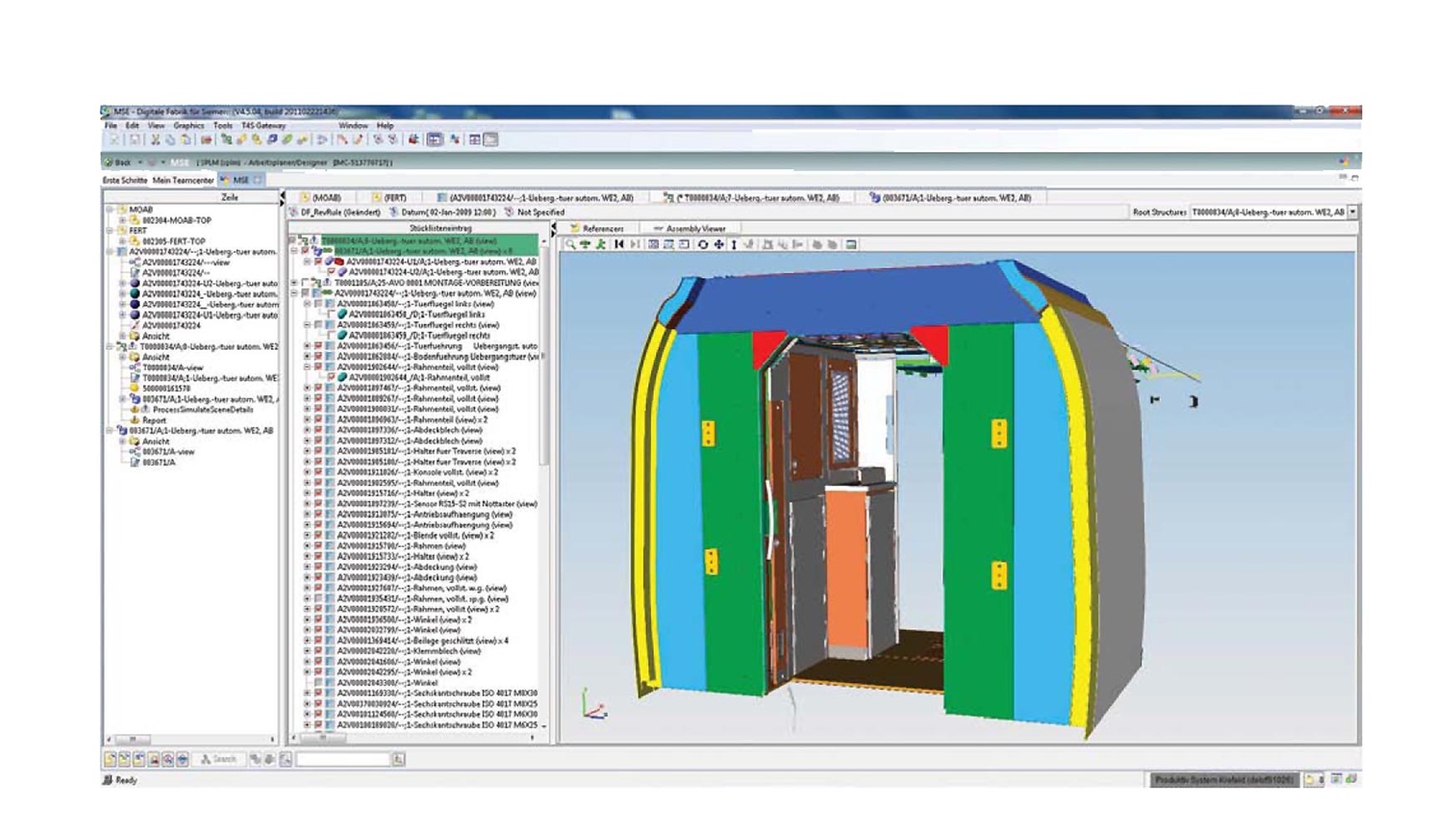Click the rotate view icon in viewer toolbar

(x=703, y=245)
